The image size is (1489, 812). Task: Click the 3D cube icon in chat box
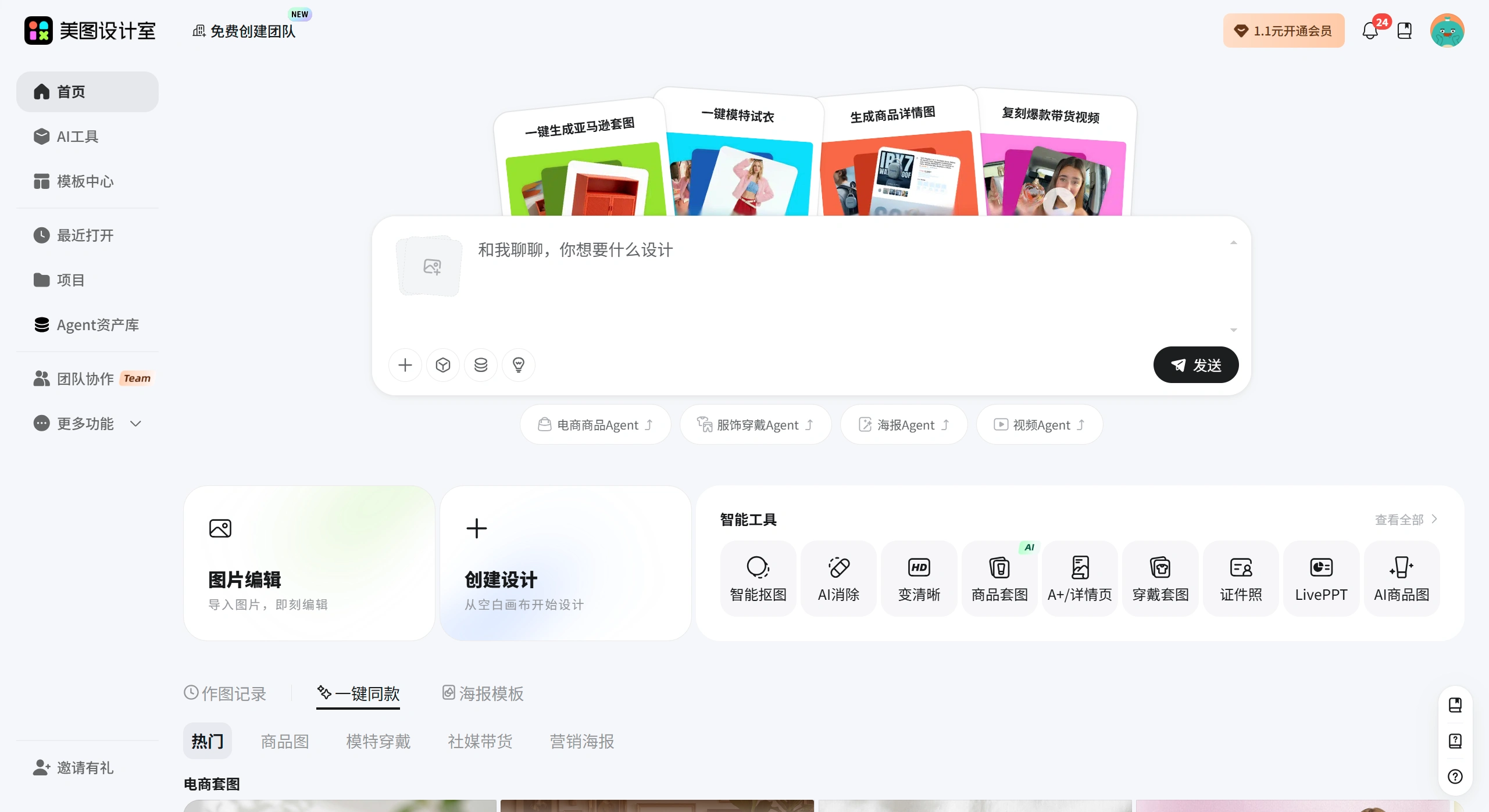pos(442,364)
